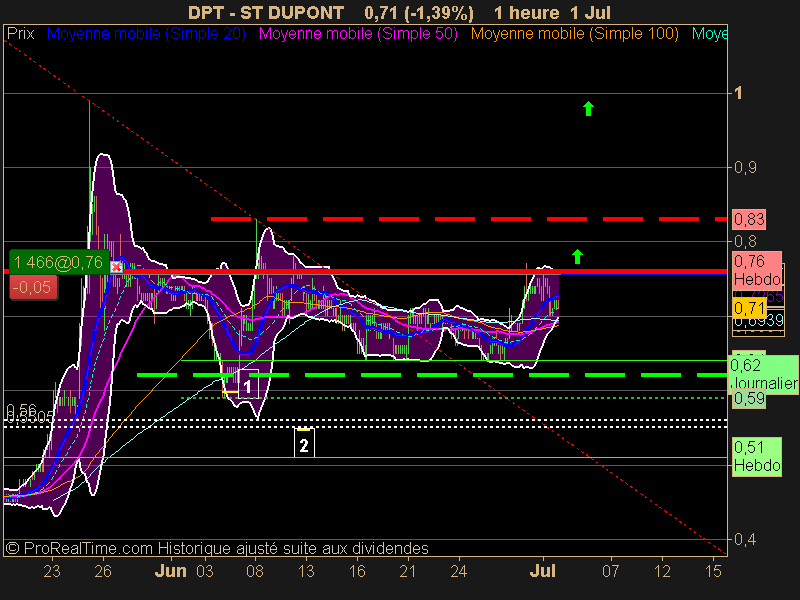This screenshot has width=800, height=600.
Task: Click the cyan 0,6939 moving average tag
Action: [x=758, y=320]
